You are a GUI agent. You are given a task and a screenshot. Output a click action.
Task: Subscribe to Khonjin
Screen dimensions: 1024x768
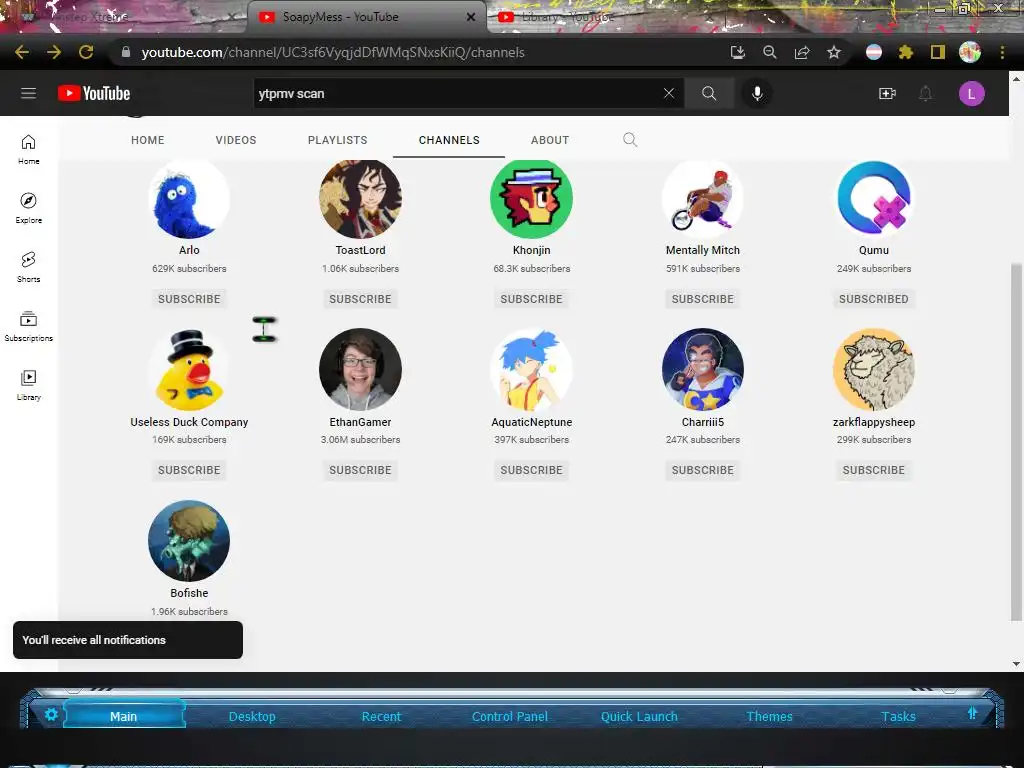pos(532,299)
